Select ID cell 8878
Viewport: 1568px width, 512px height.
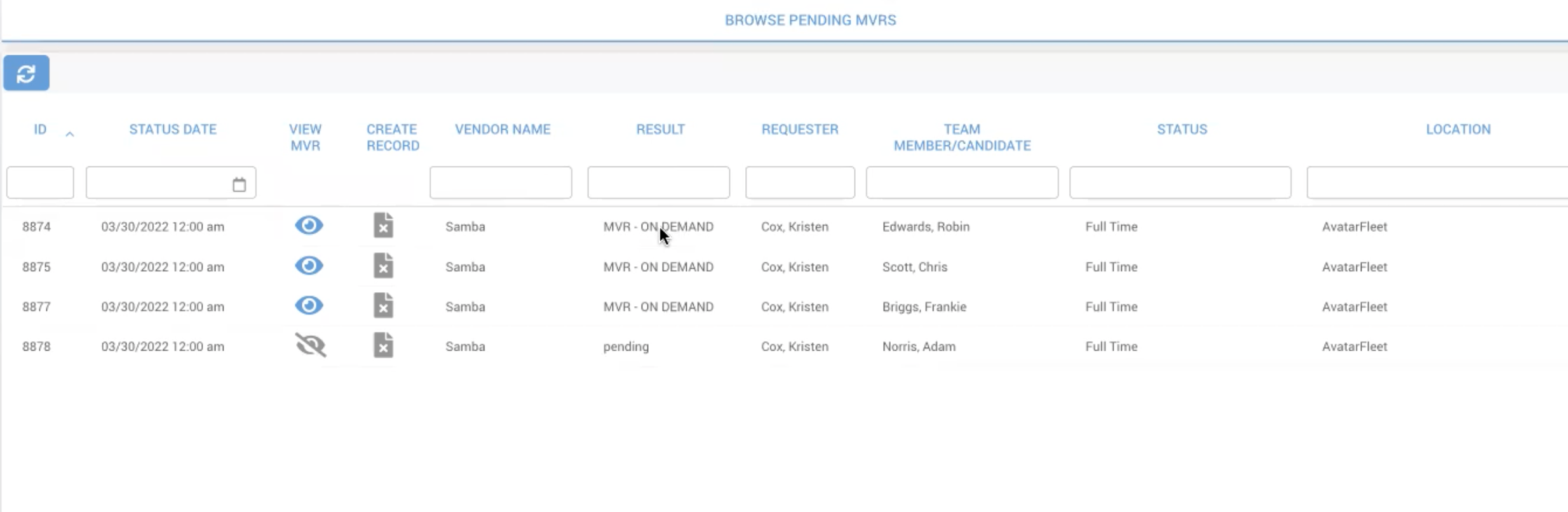[36, 347]
